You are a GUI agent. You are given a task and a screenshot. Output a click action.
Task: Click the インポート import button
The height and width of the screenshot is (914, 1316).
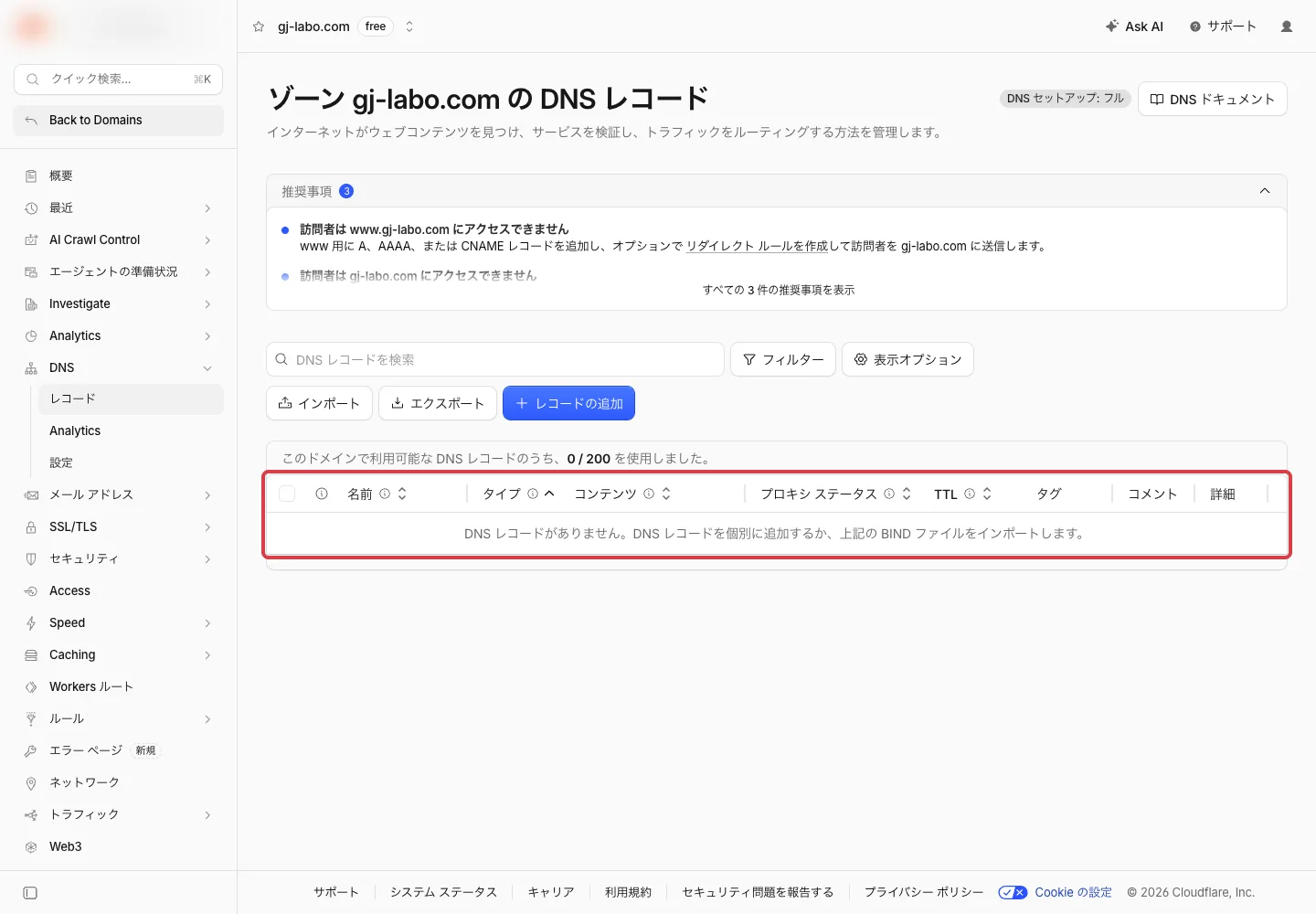(319, 403)
